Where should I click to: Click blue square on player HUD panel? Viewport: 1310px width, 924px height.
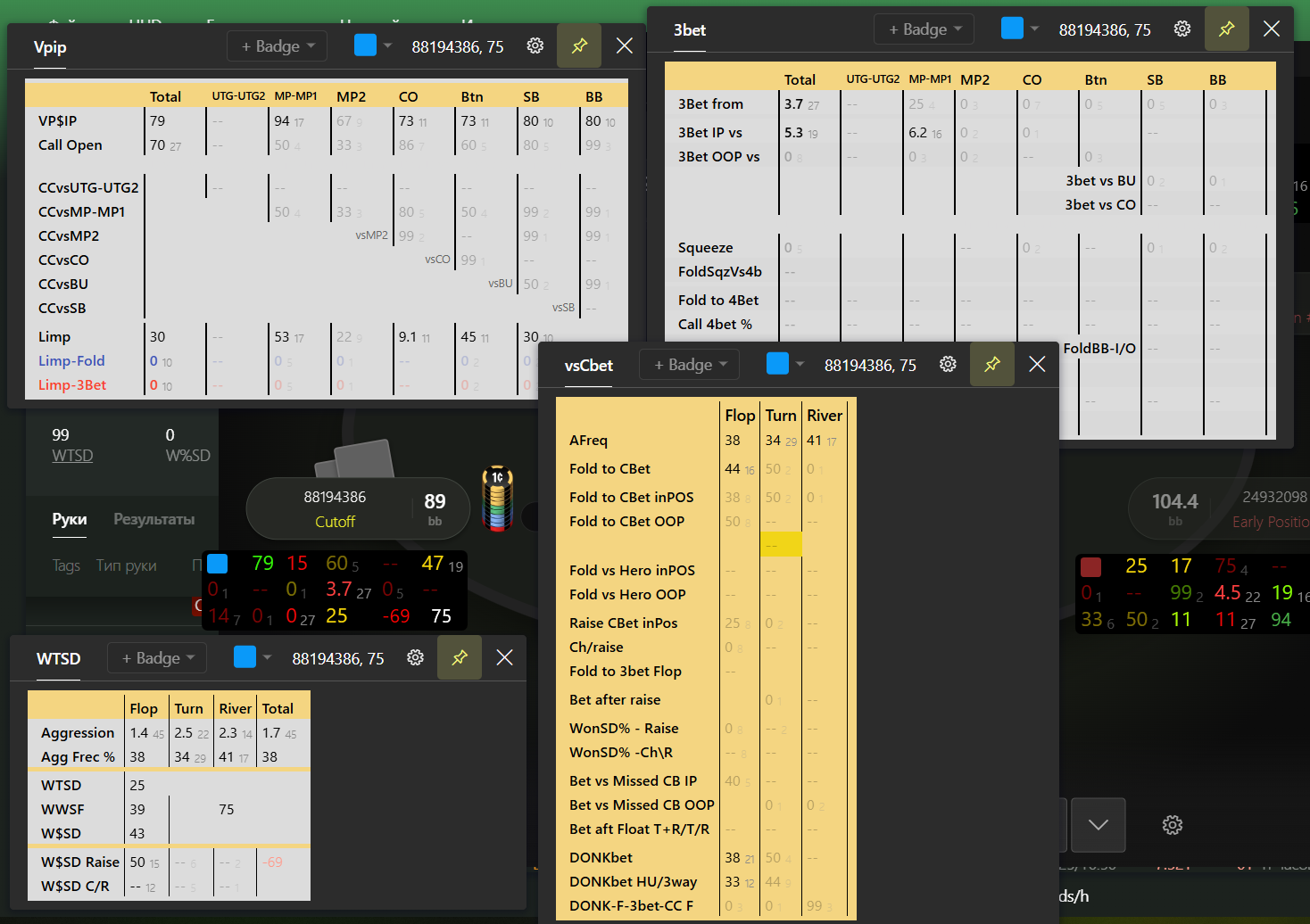tap(217, 563)
